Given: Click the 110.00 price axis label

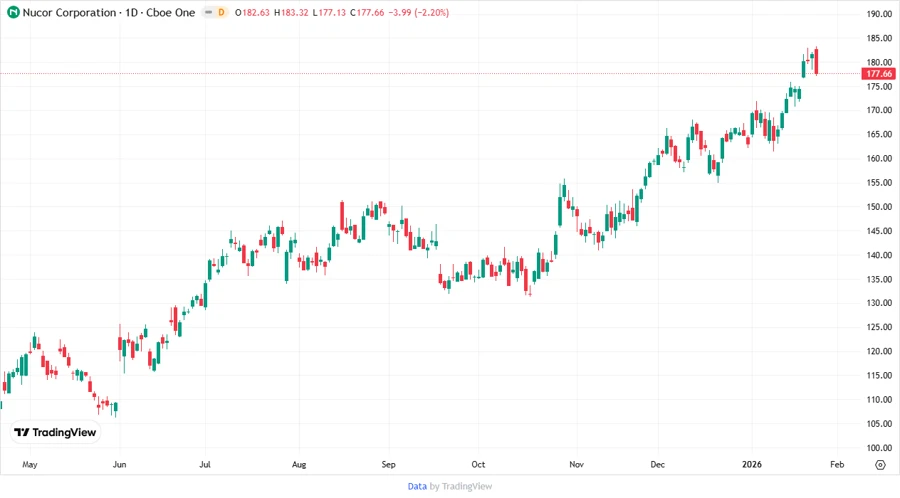Looking at the screenshot, I should coord(879,399).
